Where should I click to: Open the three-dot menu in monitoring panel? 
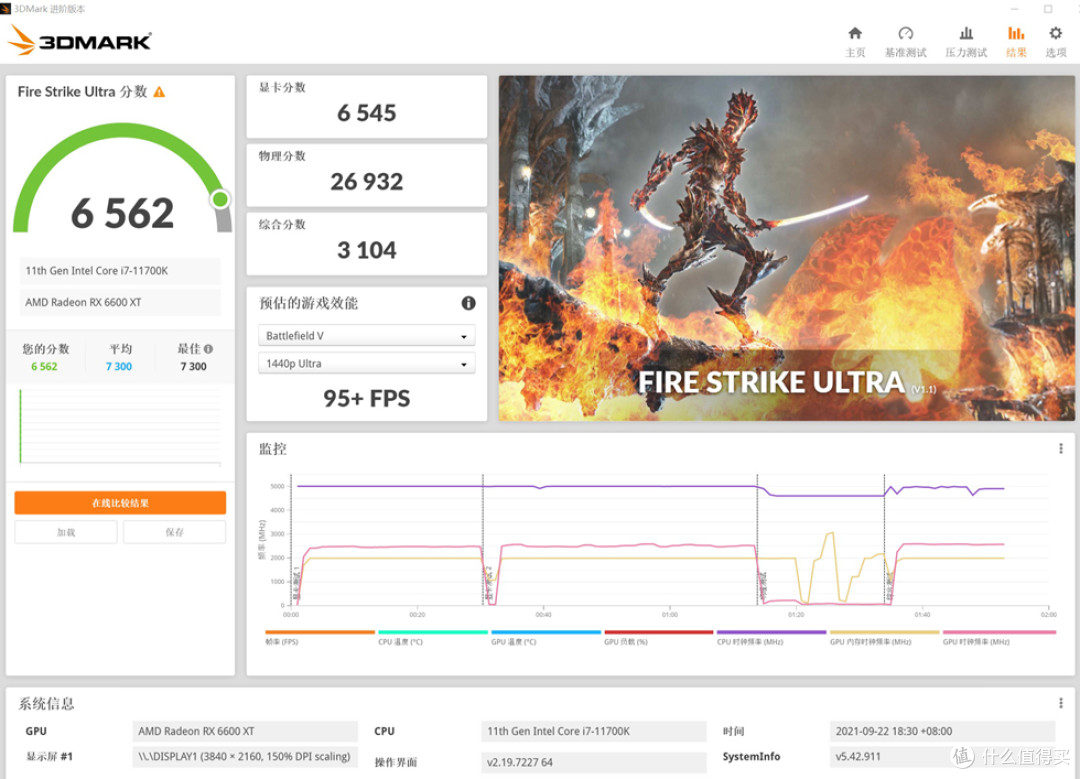1060,448
